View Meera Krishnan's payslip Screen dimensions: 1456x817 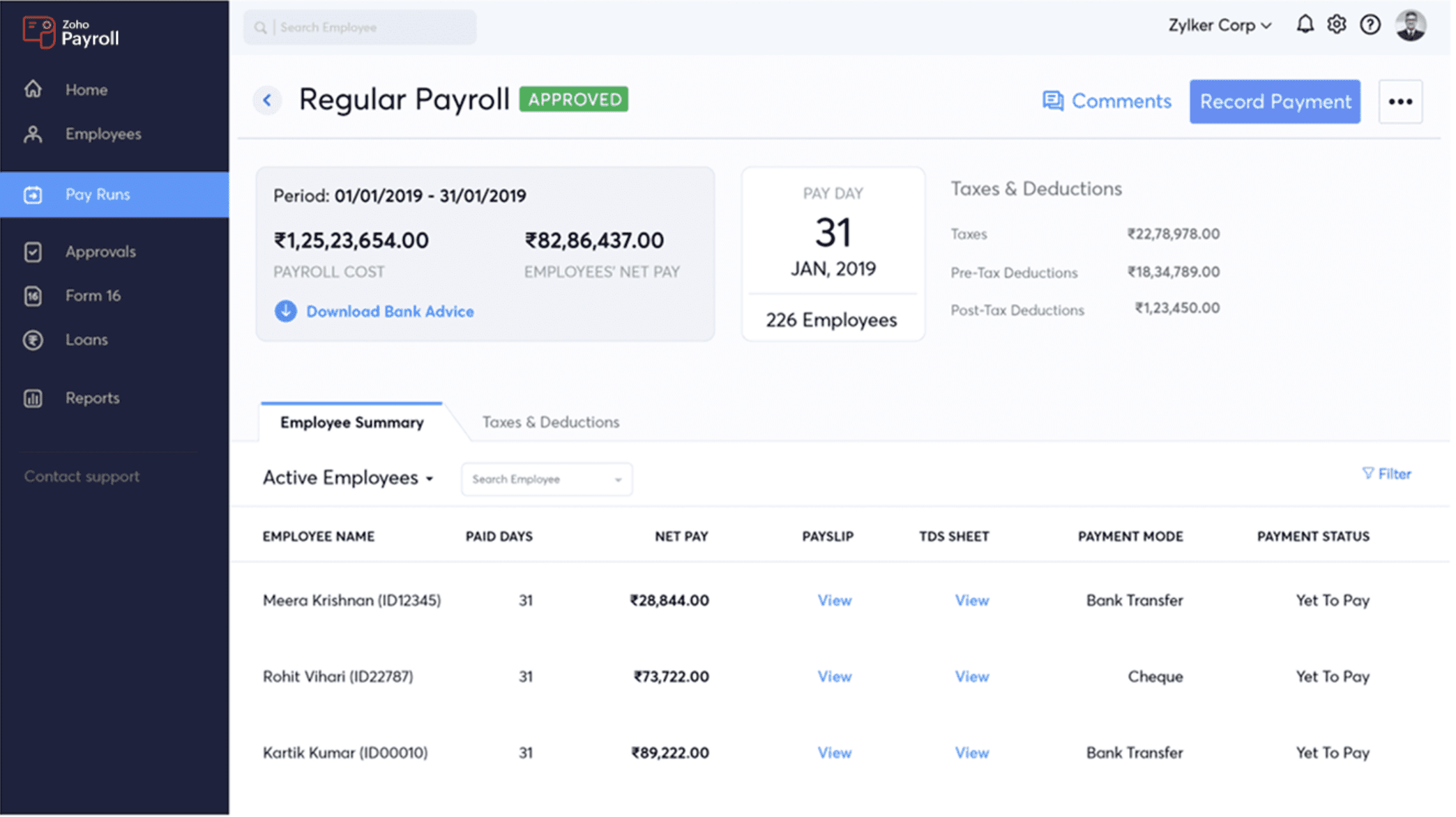point(834,600)
